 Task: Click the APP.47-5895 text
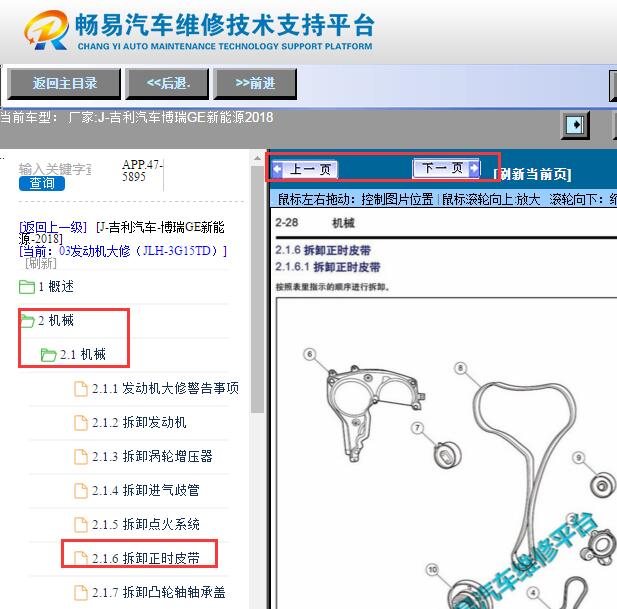(142, 170)
